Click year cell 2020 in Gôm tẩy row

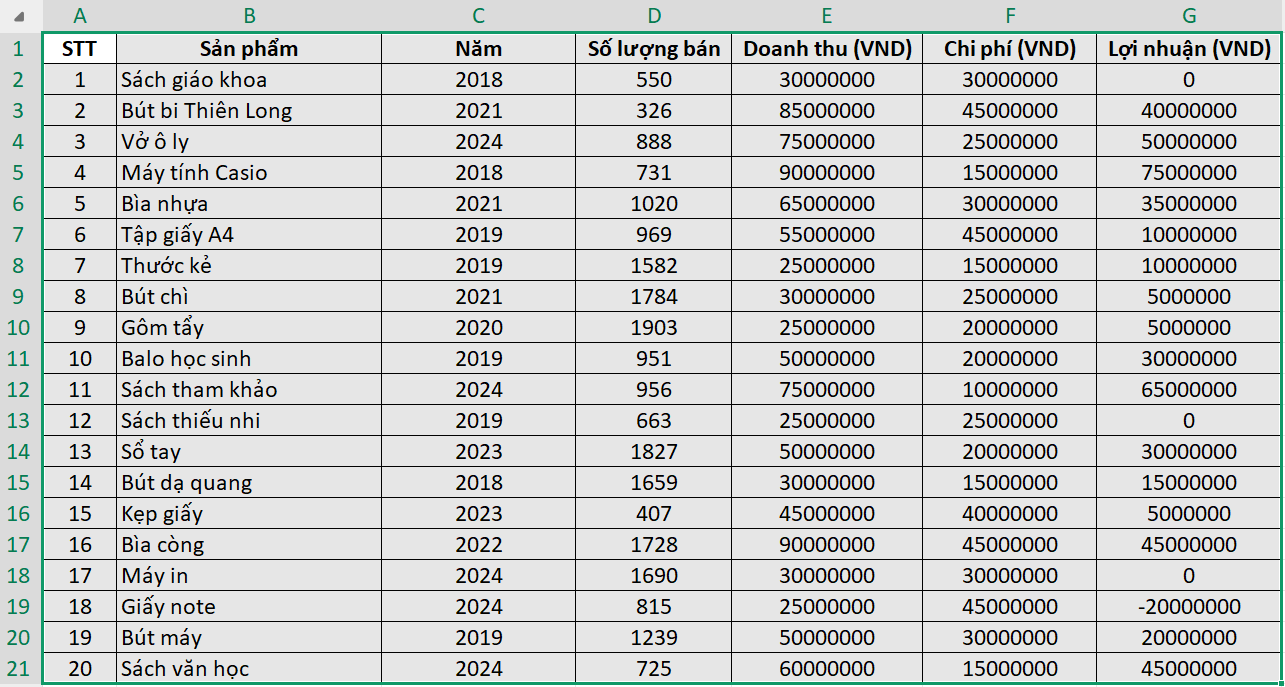pos(479,328)
